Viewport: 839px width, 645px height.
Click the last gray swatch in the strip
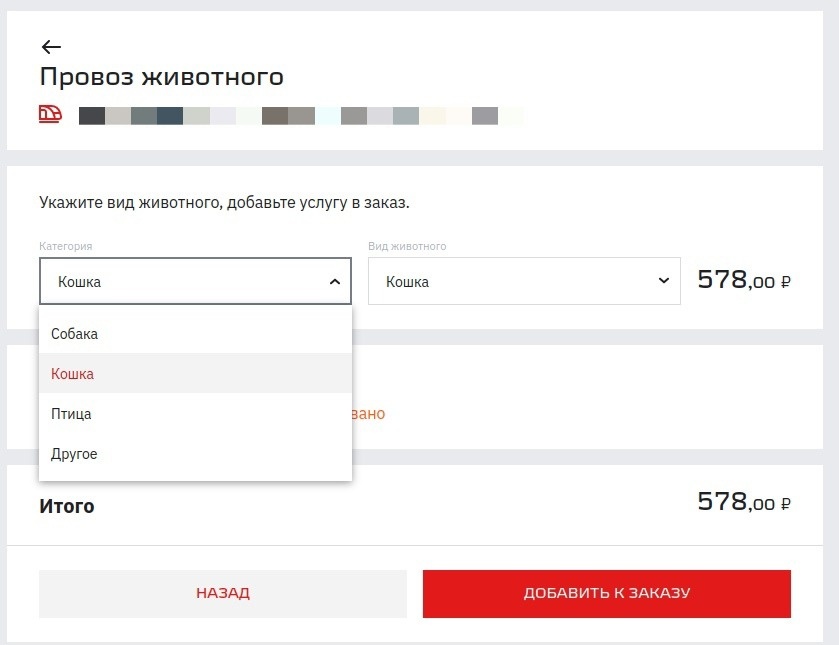click(x=486, y=115)
